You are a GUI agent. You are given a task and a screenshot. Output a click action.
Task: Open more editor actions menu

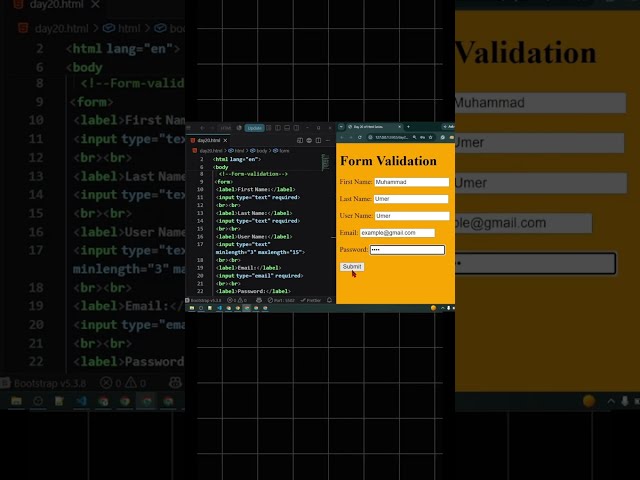328,140
